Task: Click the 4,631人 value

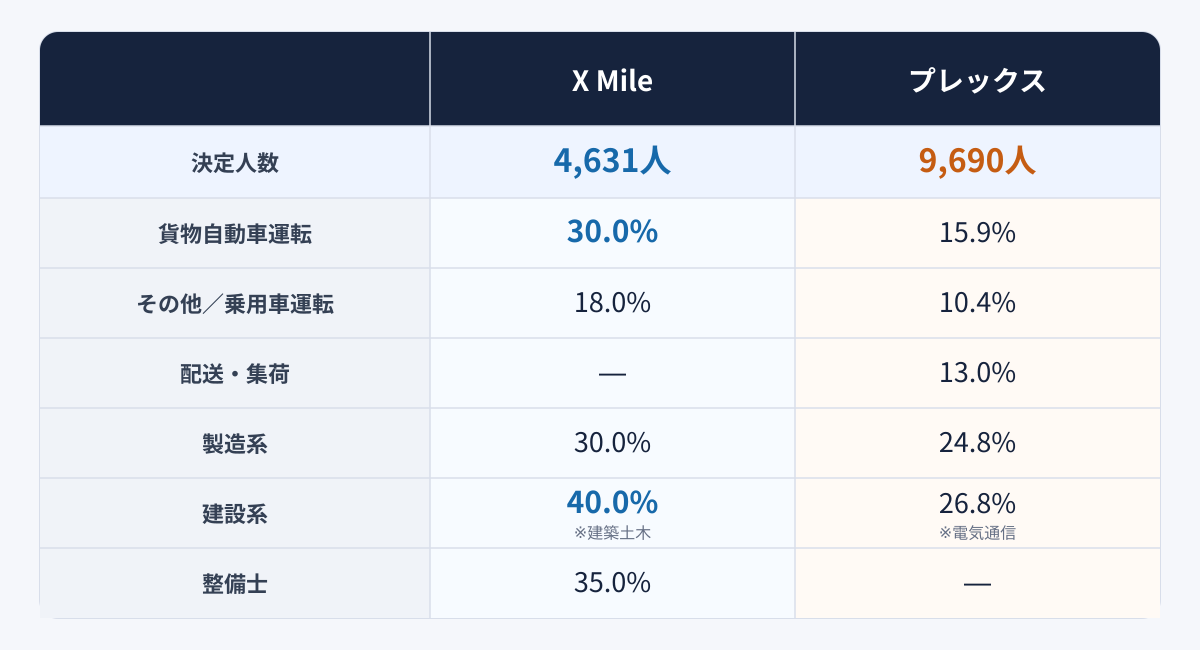Action: tap(612, 161)
